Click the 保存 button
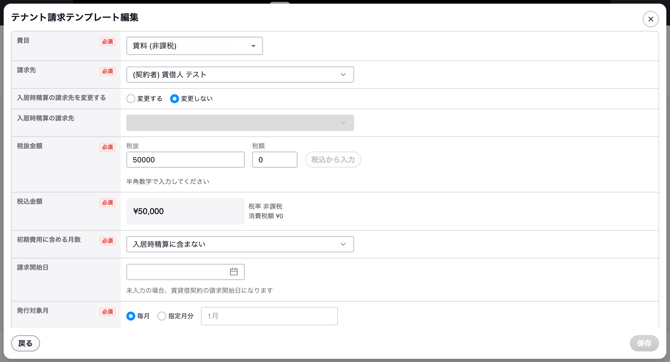The height and width of the screenshot is (362, 670). [644, 343]
